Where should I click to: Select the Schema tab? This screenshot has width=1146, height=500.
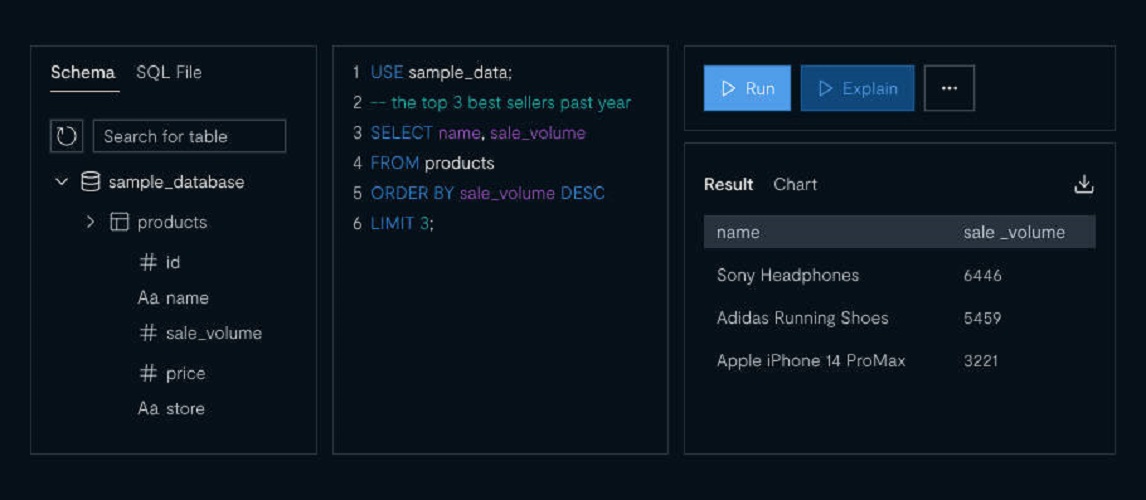[x=83, y=72]
